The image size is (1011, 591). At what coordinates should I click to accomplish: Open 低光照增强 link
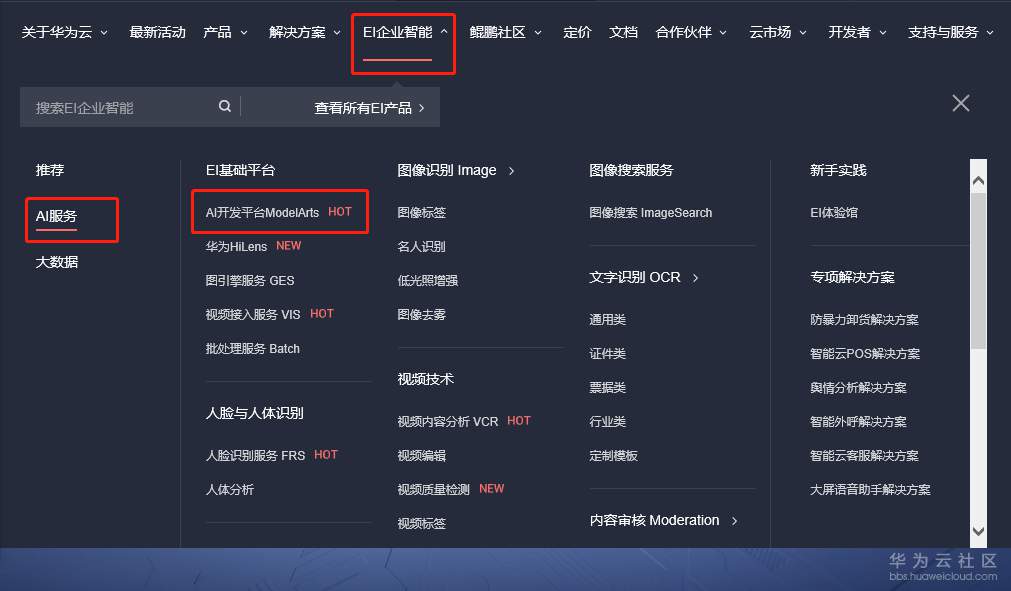click(x=427, y=280)
